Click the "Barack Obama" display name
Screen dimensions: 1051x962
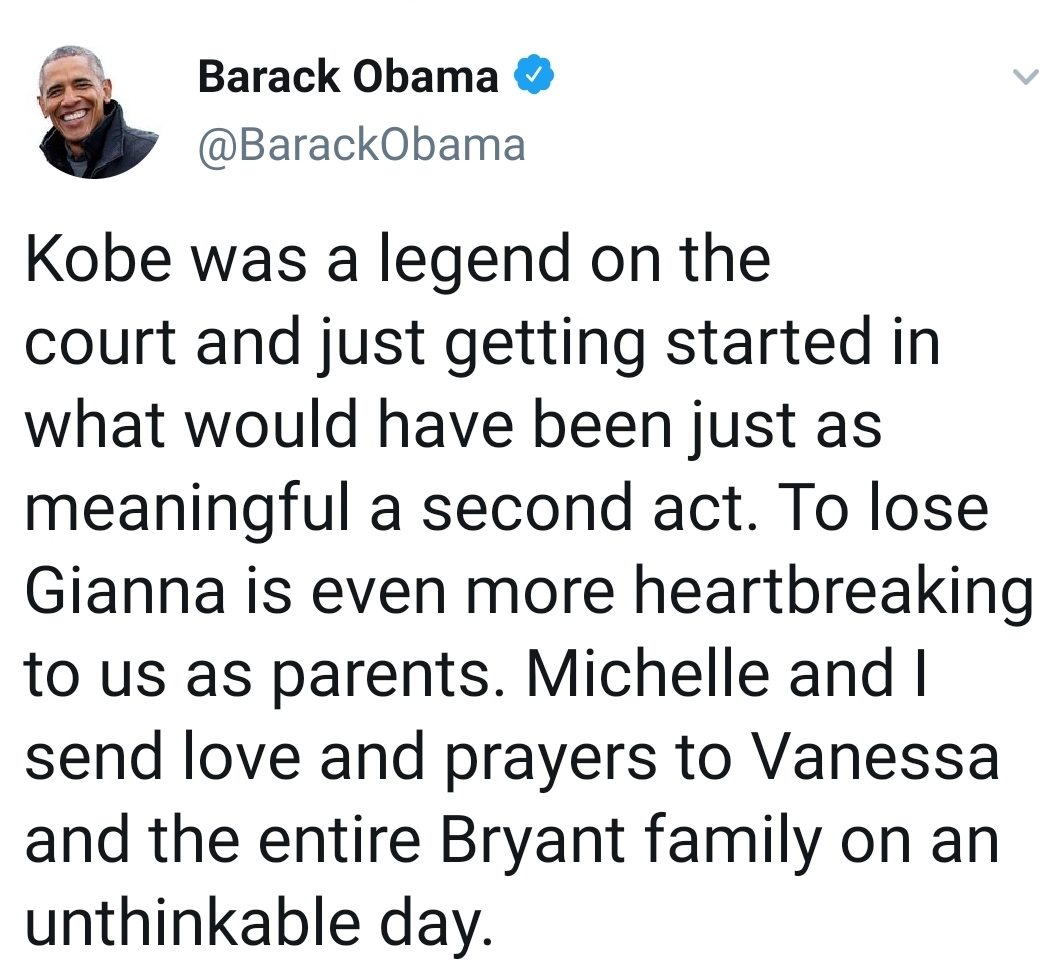(x=348, y=77)
